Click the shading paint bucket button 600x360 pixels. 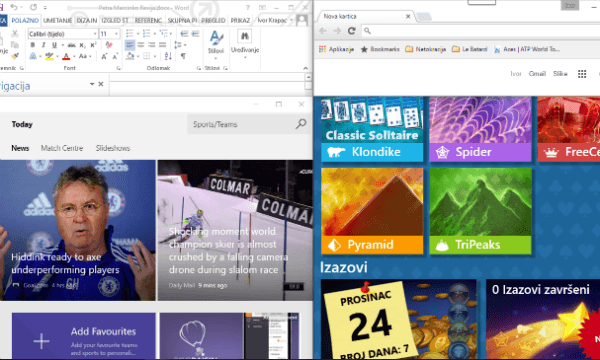pos(130,56)
